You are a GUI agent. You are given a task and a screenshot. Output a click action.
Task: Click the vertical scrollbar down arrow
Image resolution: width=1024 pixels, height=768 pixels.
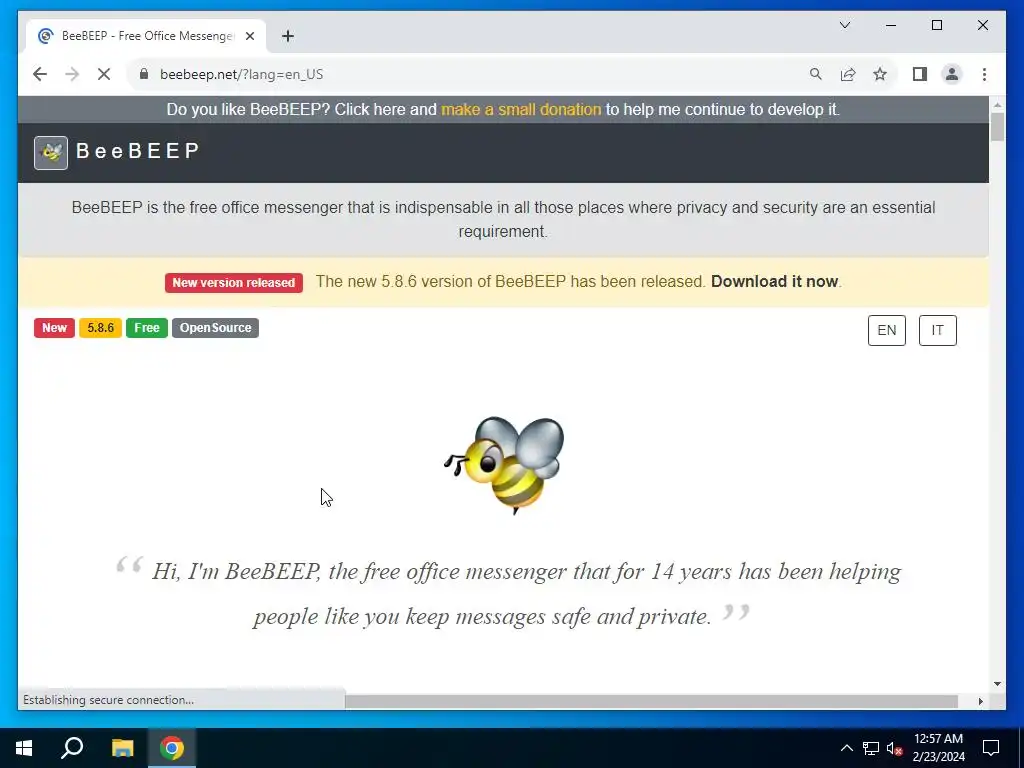coord(997,684)
